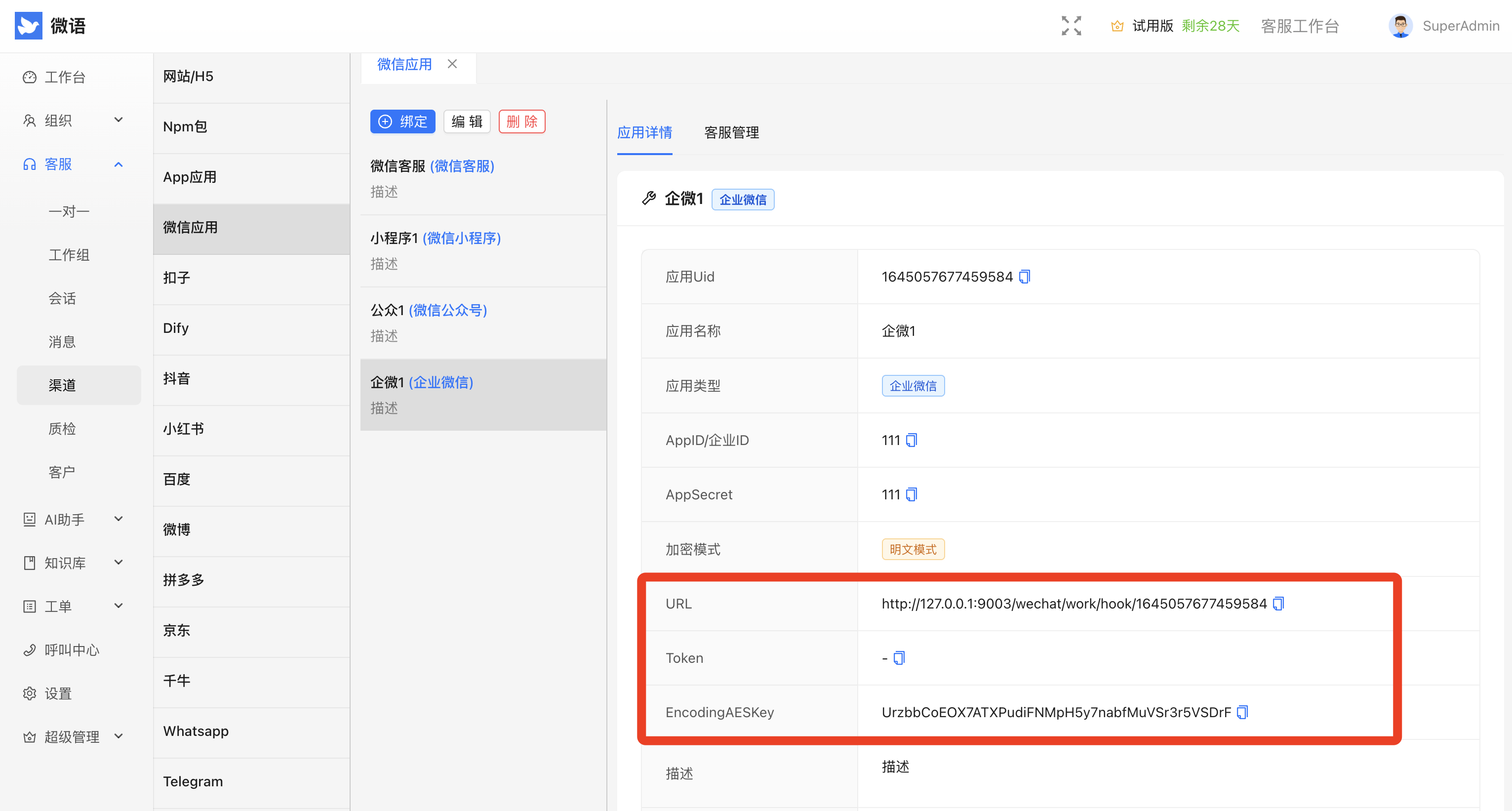Viewport: 1512px width, 811px height.
Task: Collapse the 客服 menu chevron
Action: point(119,164)
